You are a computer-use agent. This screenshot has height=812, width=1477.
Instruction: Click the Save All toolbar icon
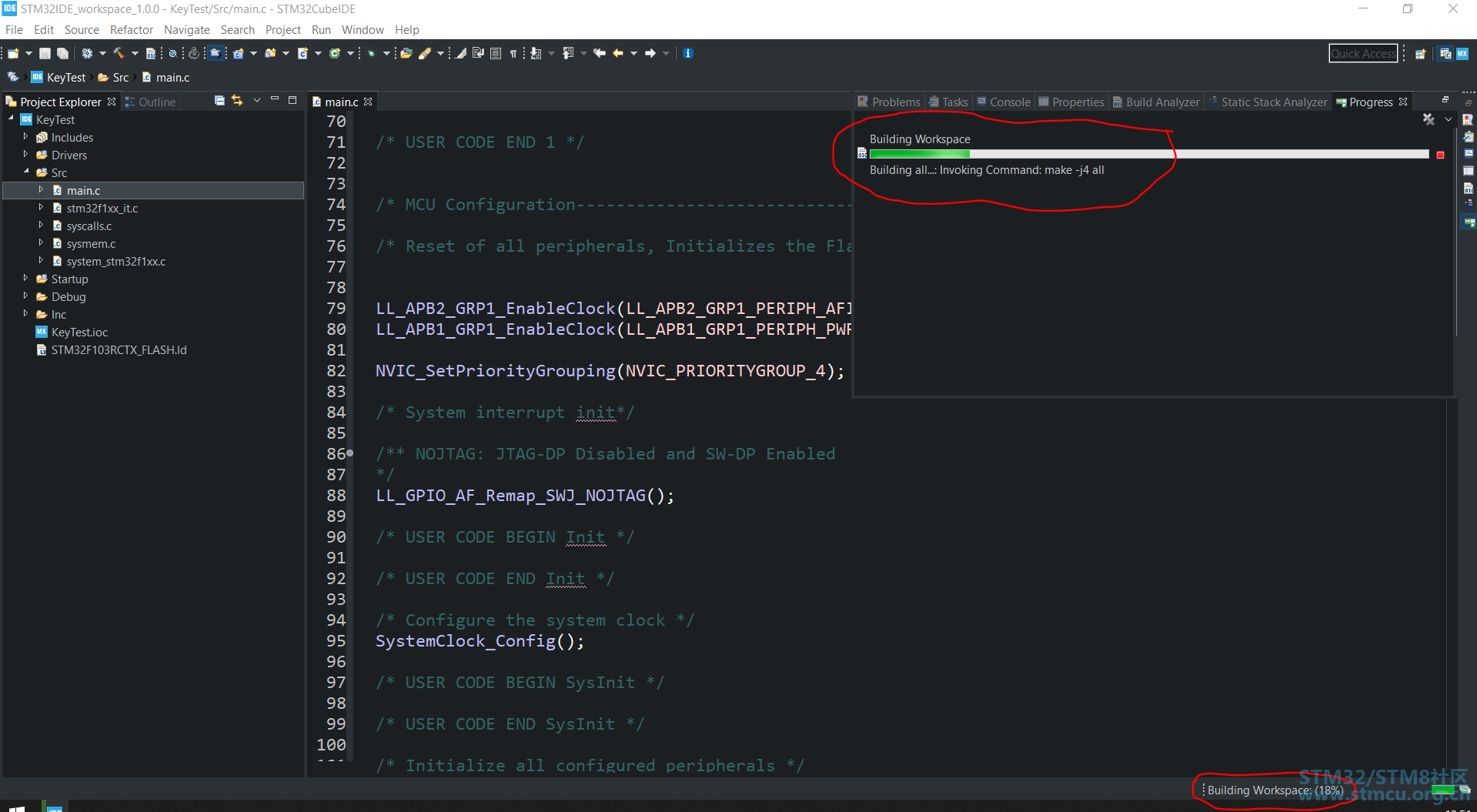click(x=62, y=53)
